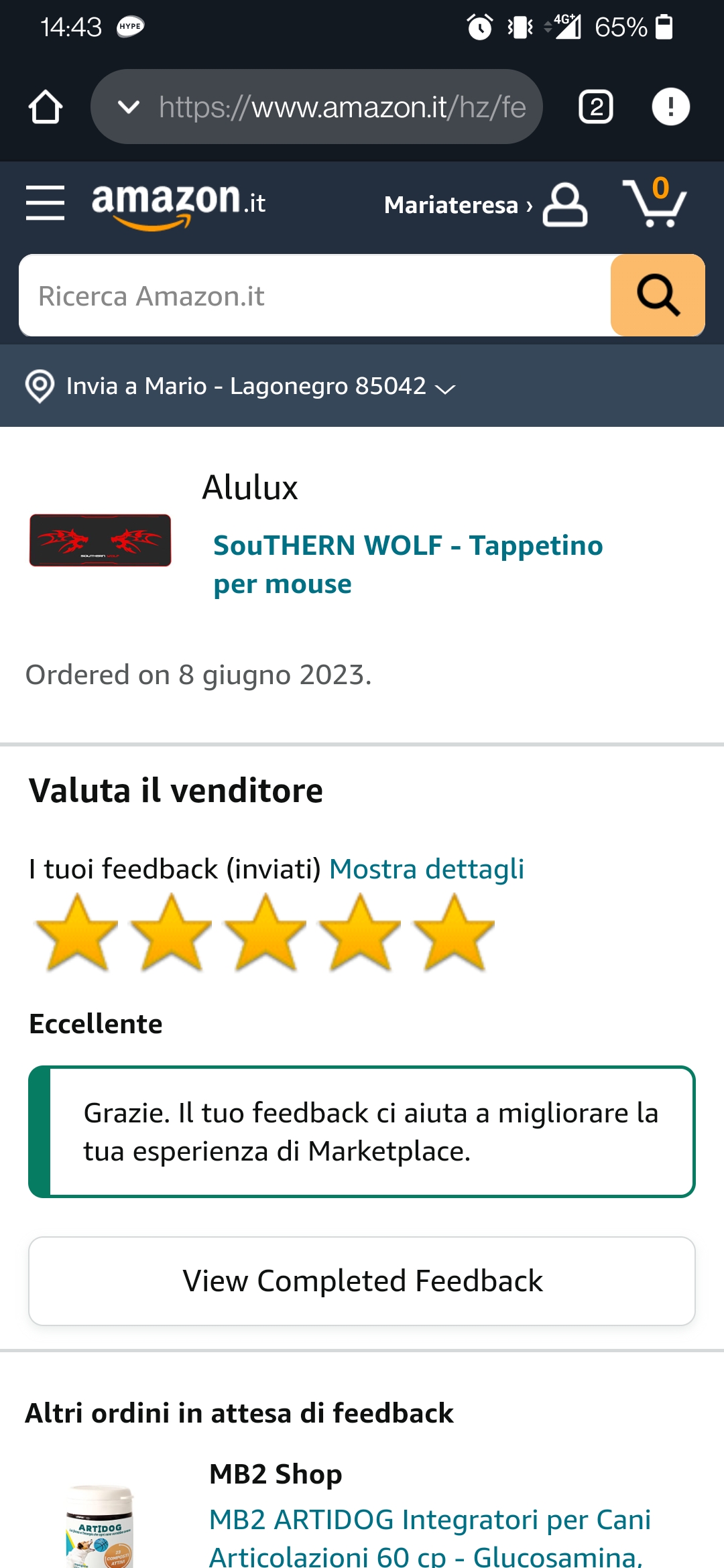This screenshot has height=1568, width=724.
Task: Tap the orange search magnifier button
Action: tap(658, 295)
